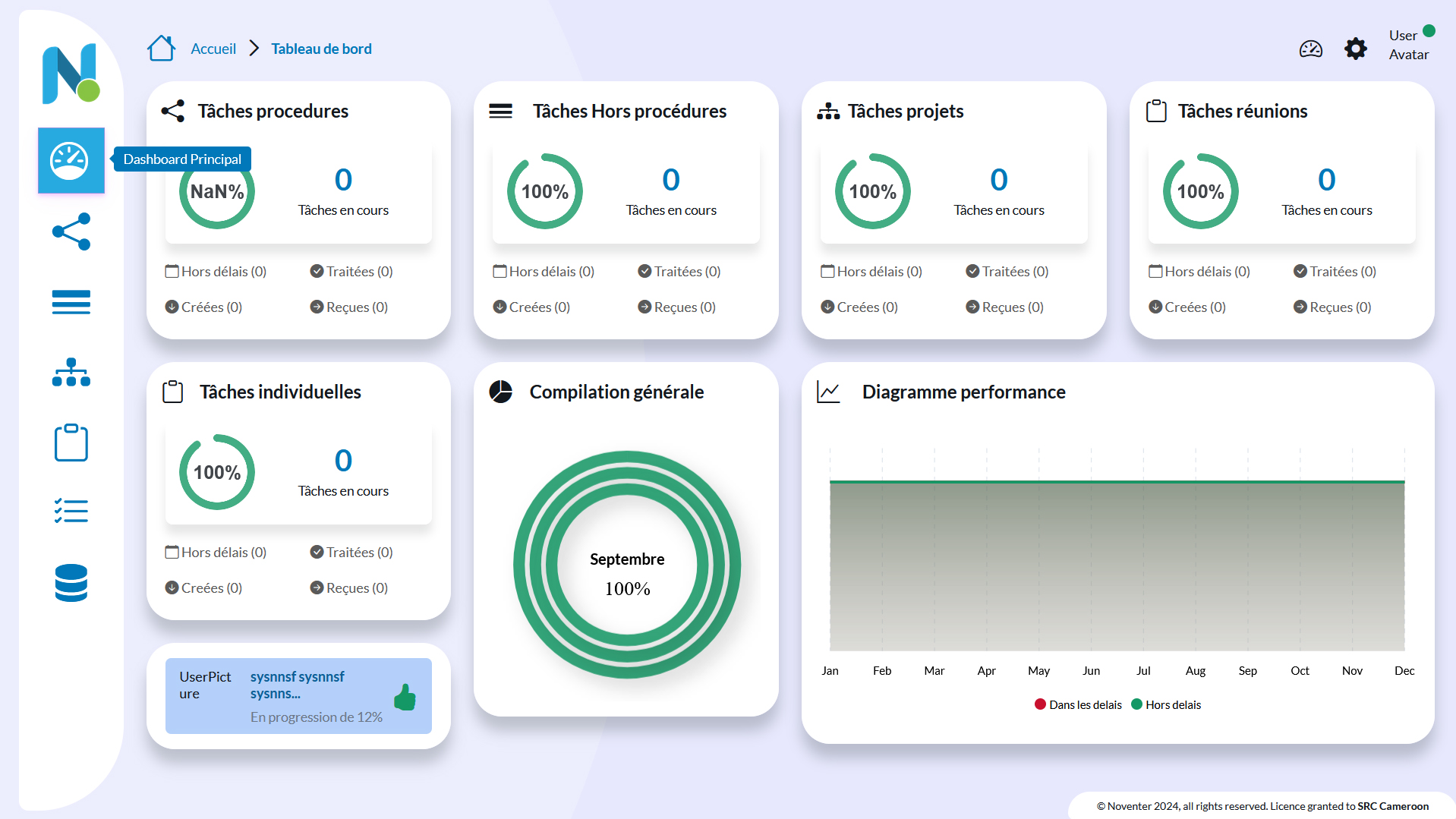Click the speedometer icon in the header
Image resolution: width=1456 pixels, height=819 pixels.
pos(1310,49)
